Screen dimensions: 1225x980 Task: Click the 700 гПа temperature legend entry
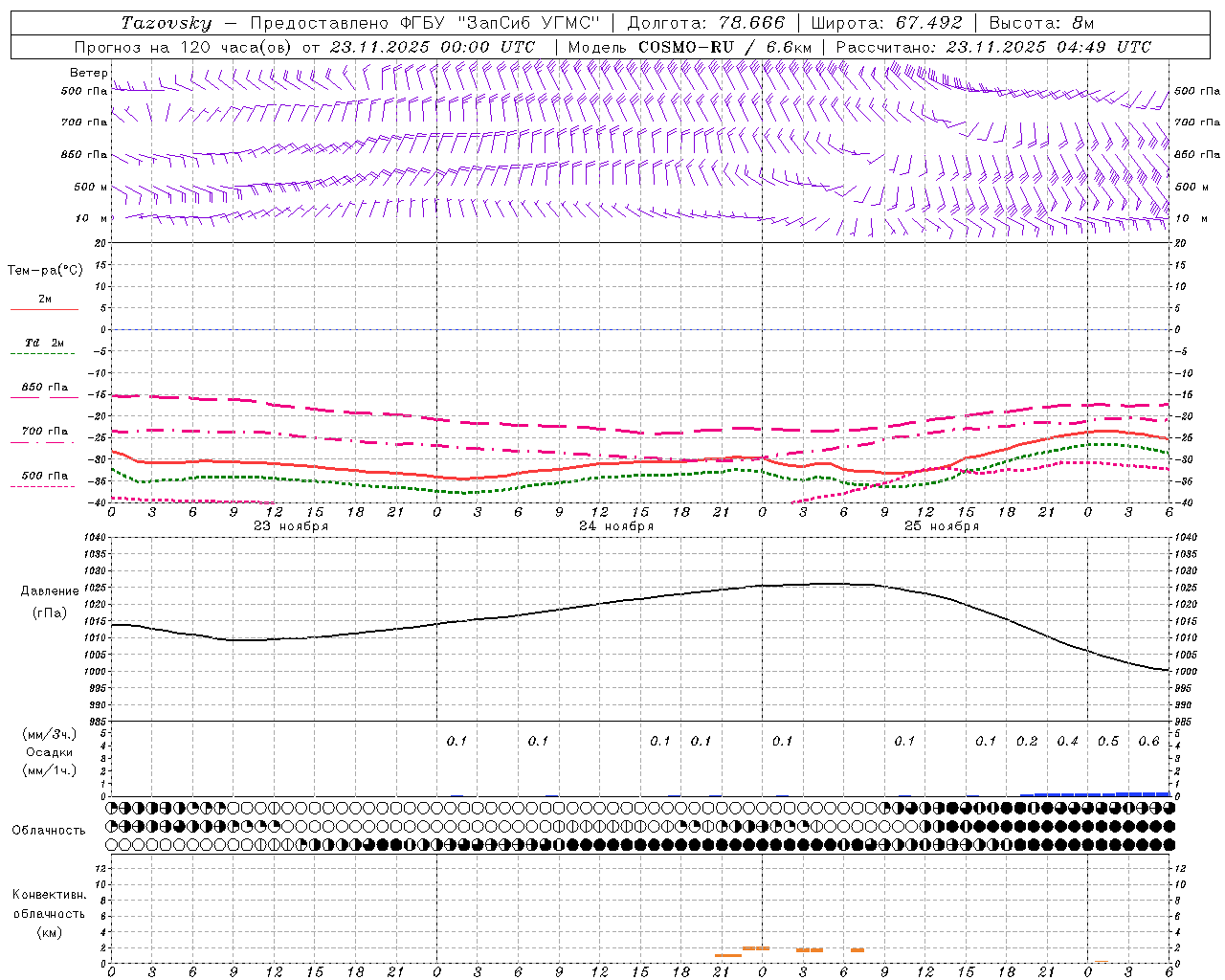pos(44,432)
